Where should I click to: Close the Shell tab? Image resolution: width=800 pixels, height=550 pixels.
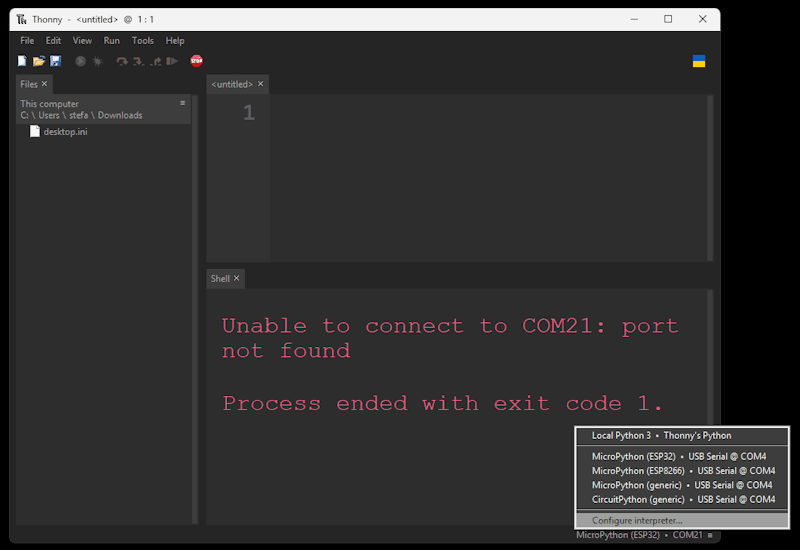(x=237, y=278)
